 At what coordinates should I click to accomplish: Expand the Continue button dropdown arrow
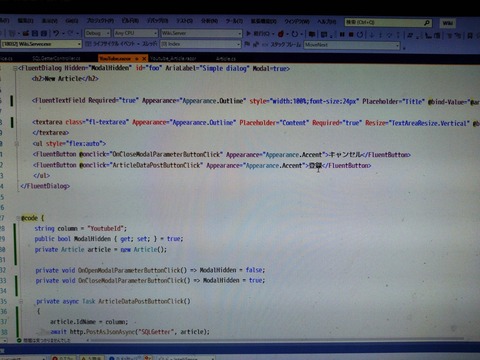(x=273, y=34)
